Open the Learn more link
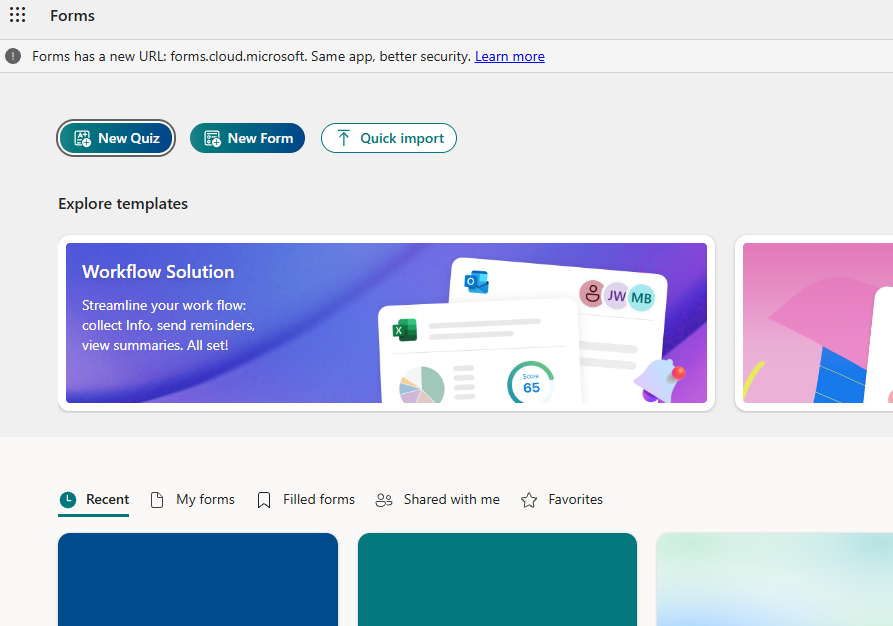 click(x=510, y=56)
